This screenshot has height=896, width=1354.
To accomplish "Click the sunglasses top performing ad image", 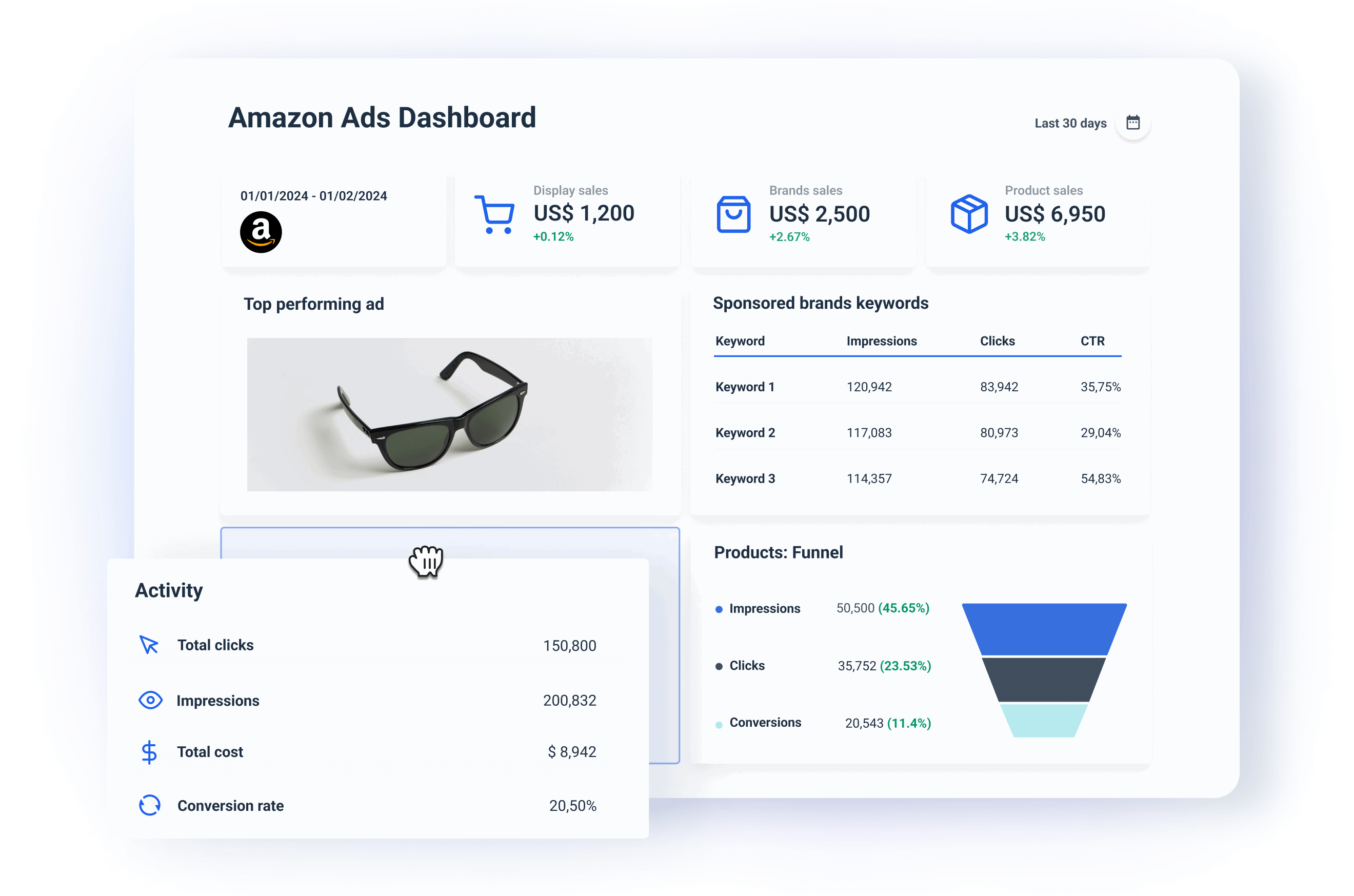I will click(x=449, y=414).
